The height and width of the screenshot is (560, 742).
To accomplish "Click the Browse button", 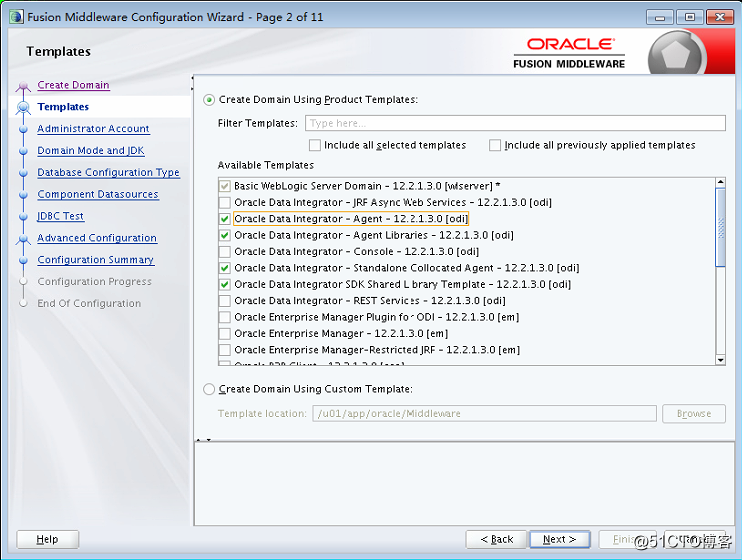I will (694, 413).
